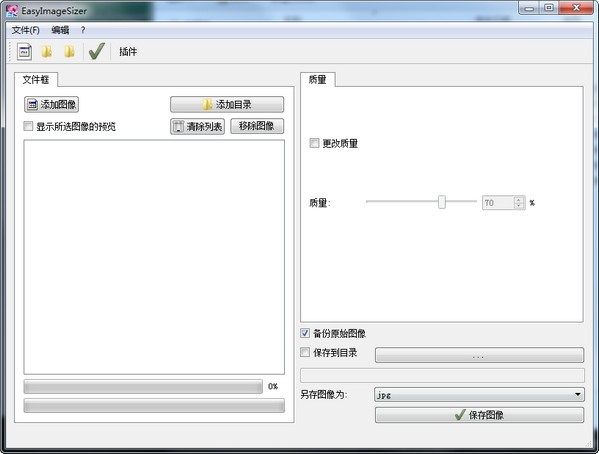Image resolution: width=599 pixels, height=454 pixels.
Task: Open the 文件(F) menu
Action: 26,30
